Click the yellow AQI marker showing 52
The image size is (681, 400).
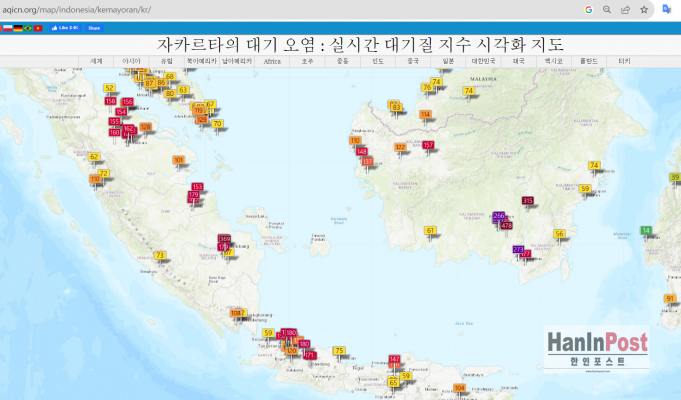(x=109, y=88)
